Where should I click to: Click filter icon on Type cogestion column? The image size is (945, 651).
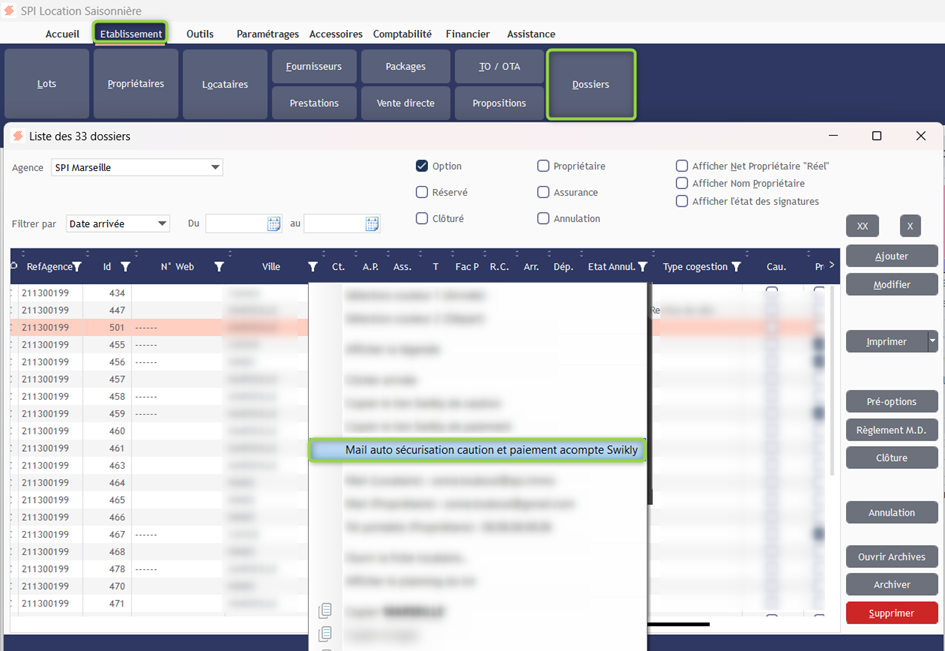(736, 267)
